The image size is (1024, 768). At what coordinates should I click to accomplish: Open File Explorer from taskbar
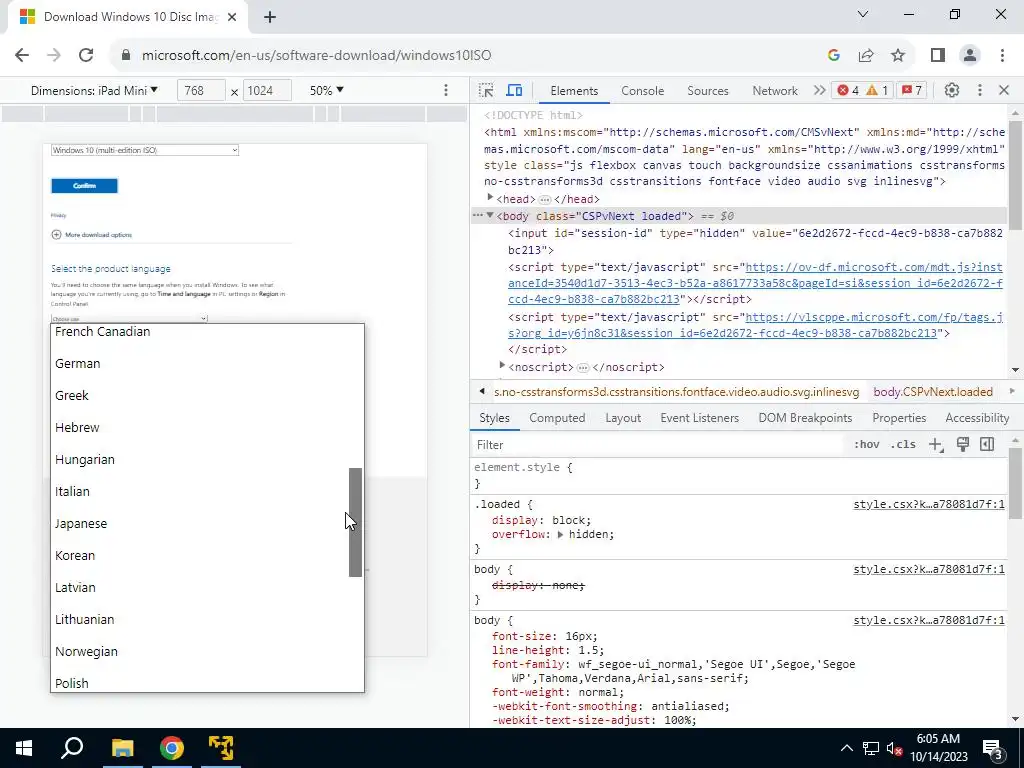pyautogui.click(x=122, y=748)
